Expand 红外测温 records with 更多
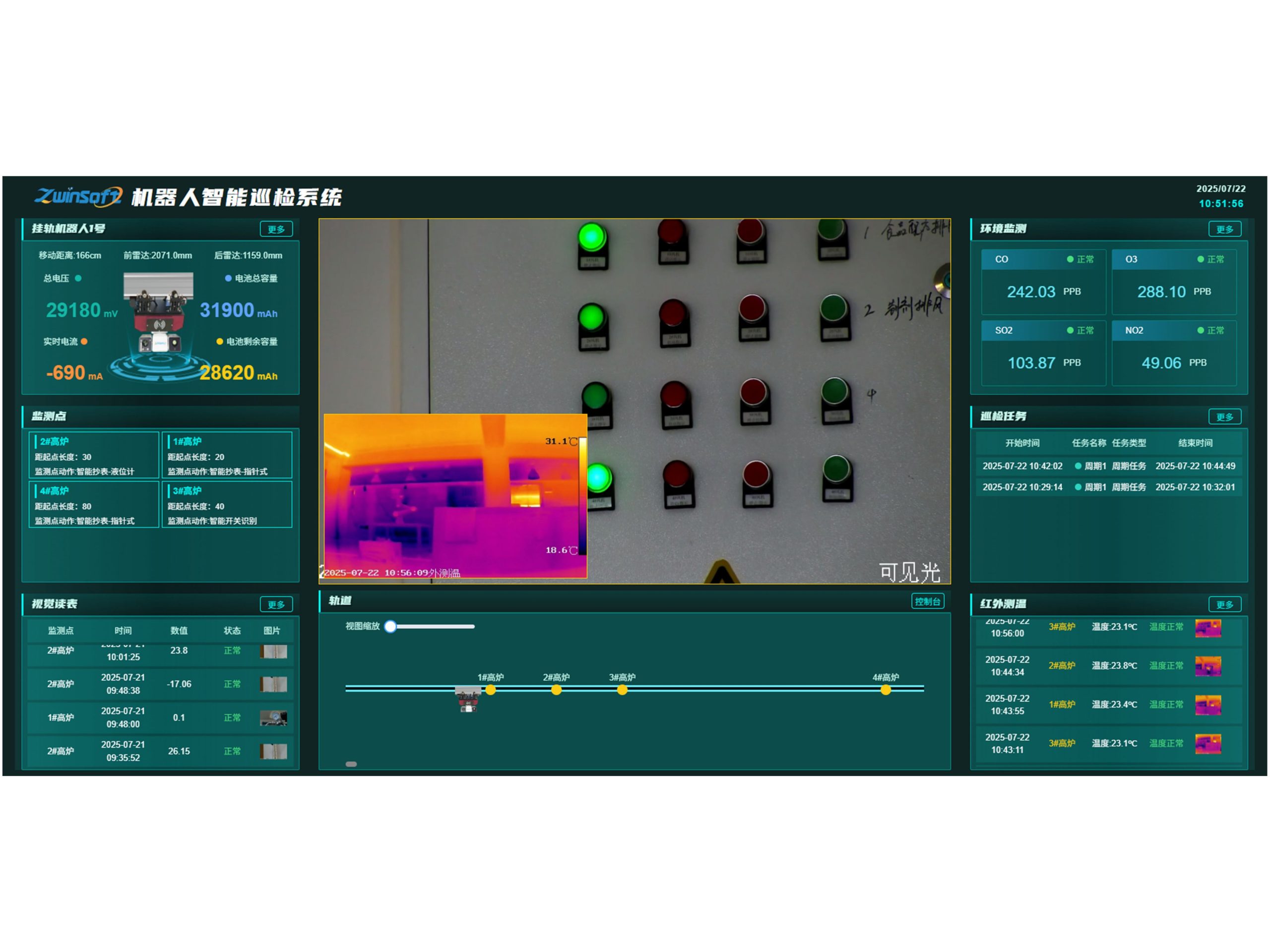Image resolution: width=1270 pixels, height=952 pixels. (1224, 604)
